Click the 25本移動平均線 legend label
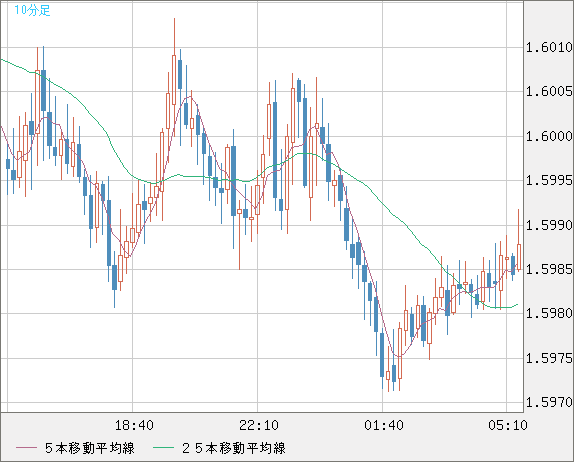The width and height of the screenshot is (574, 462). [234, 448]
